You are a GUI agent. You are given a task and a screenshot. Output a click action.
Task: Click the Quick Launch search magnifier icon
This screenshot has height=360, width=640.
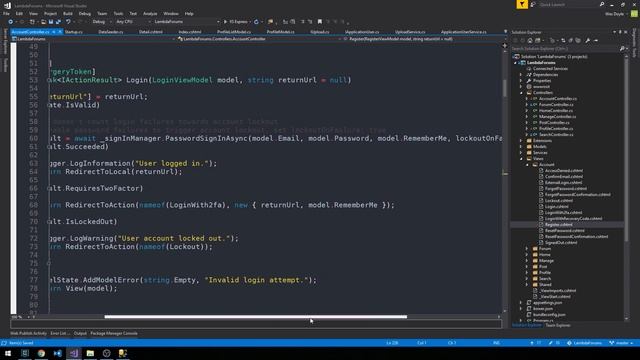pos(602,4)
